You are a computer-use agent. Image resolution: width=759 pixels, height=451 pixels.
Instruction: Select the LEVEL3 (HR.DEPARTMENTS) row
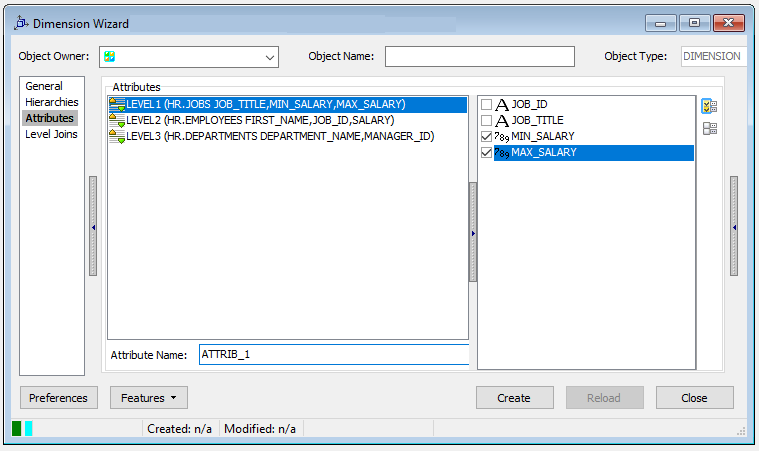click(x=288, y=136)
